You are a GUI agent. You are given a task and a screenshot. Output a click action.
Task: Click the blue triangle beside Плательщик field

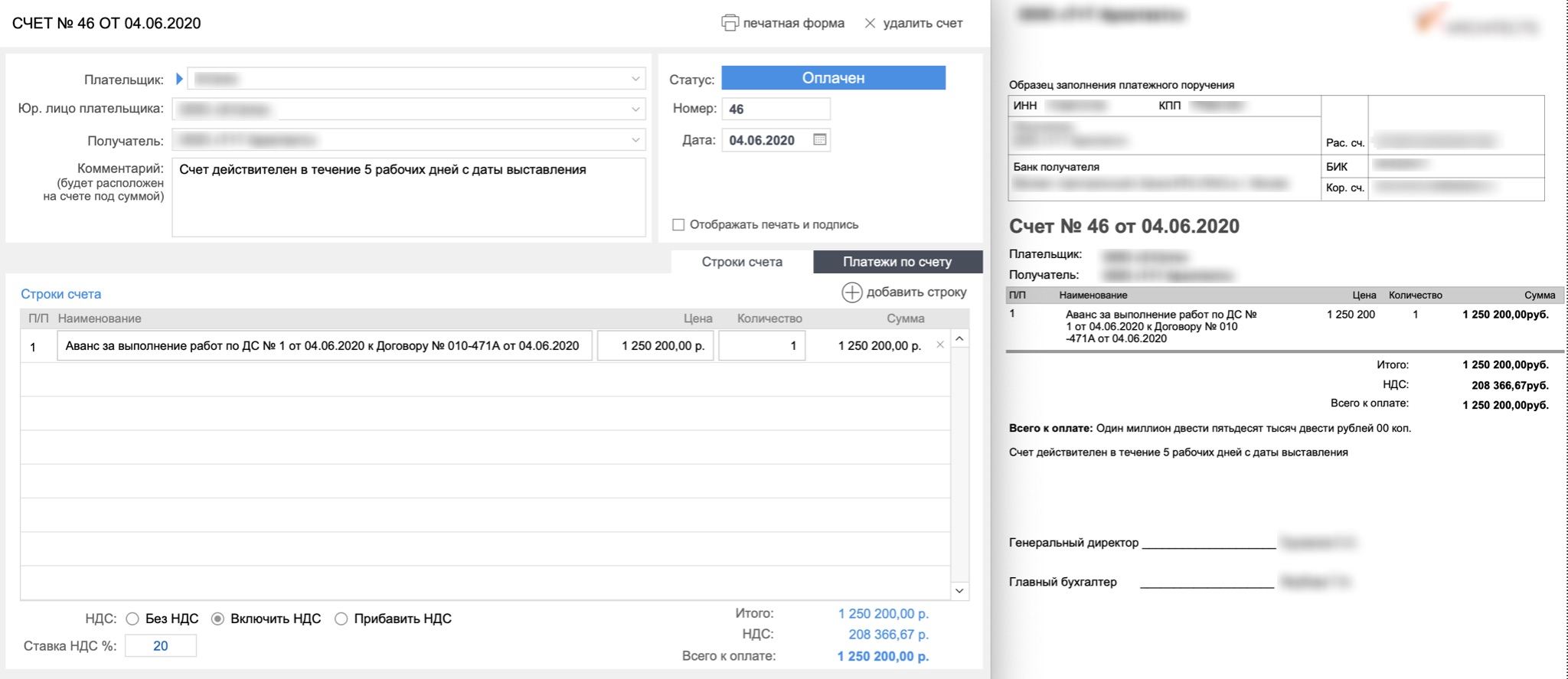click(x=179, y=79)
